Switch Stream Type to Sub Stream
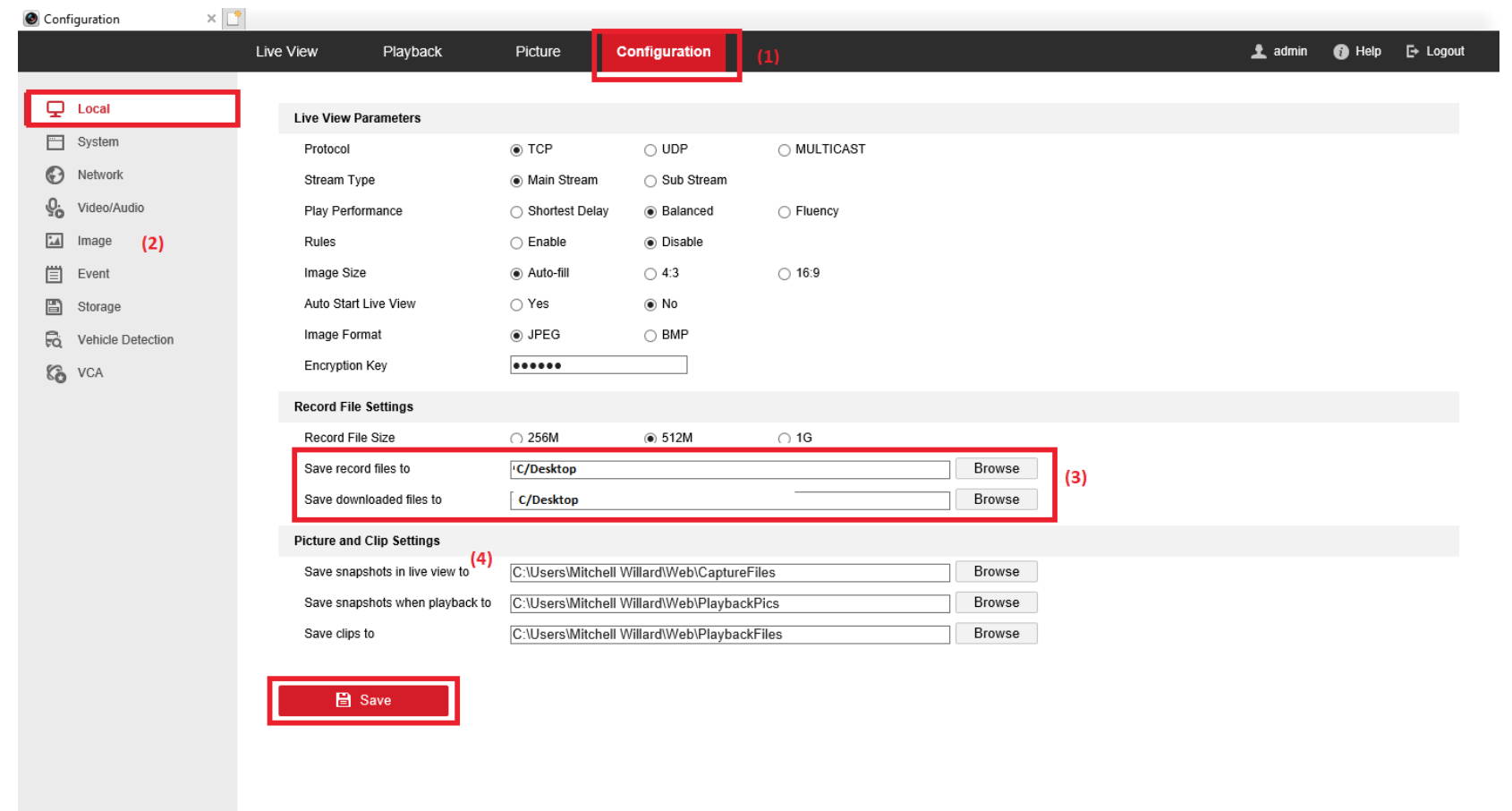The image size is (1512, 811). tap(650, 180)
